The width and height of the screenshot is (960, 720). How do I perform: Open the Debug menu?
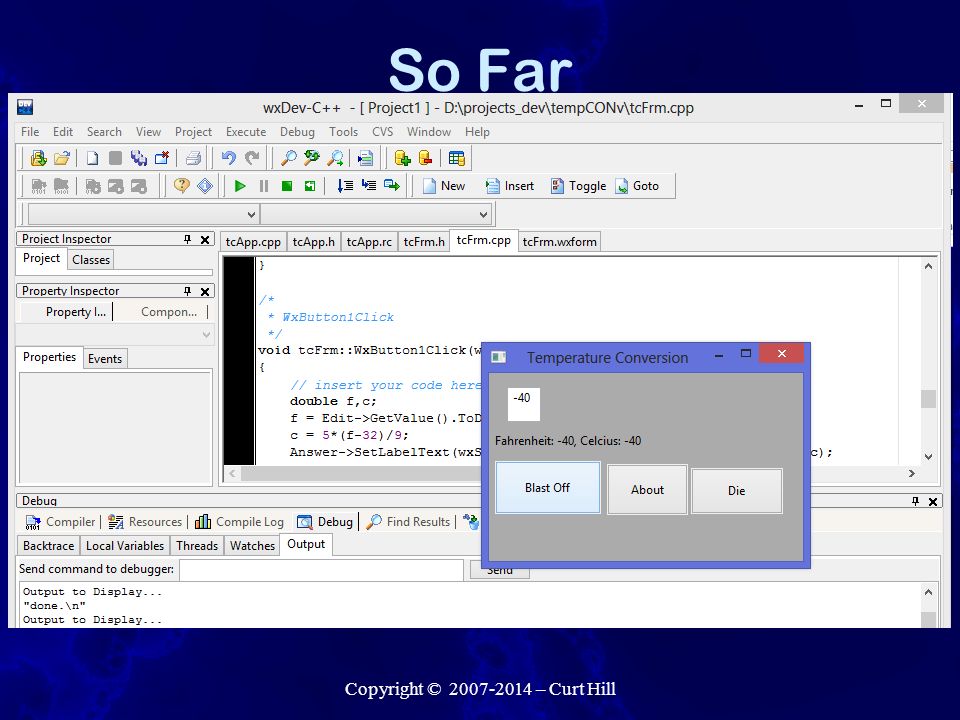[297, 132]
